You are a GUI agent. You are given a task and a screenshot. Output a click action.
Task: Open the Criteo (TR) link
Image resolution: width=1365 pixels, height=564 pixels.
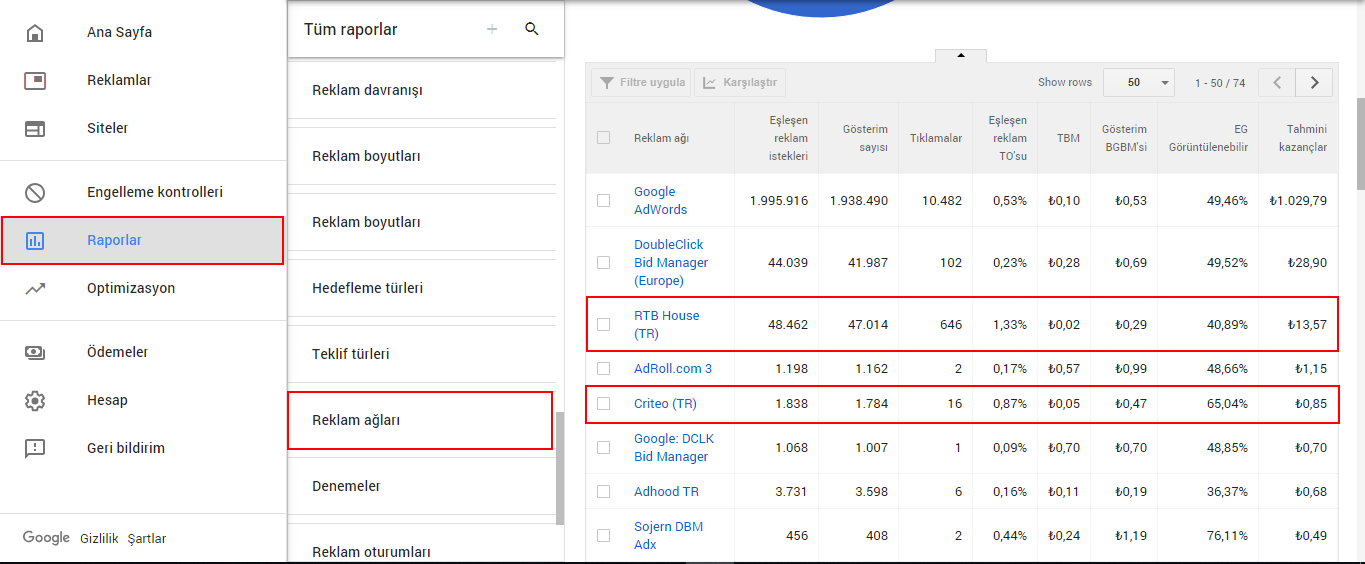tap(665, 404)
